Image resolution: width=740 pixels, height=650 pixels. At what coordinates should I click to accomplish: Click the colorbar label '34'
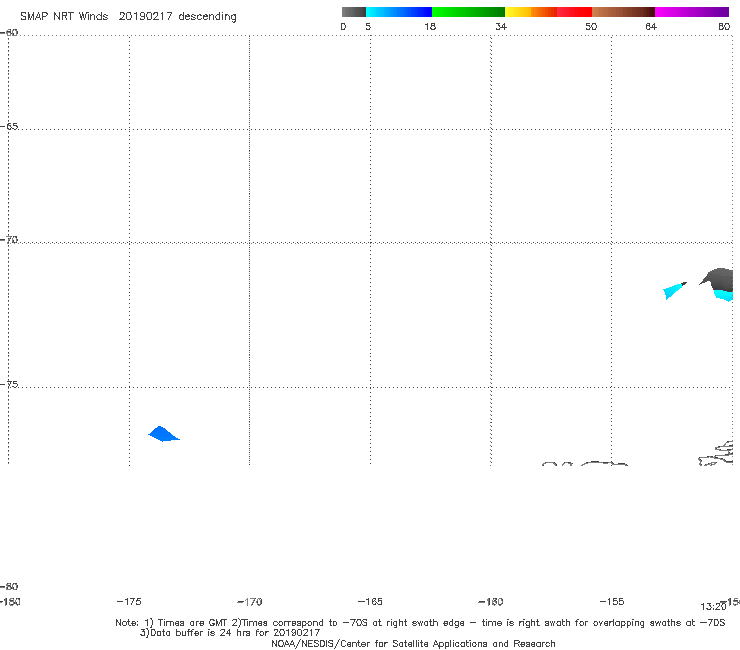tap(501, 27)
